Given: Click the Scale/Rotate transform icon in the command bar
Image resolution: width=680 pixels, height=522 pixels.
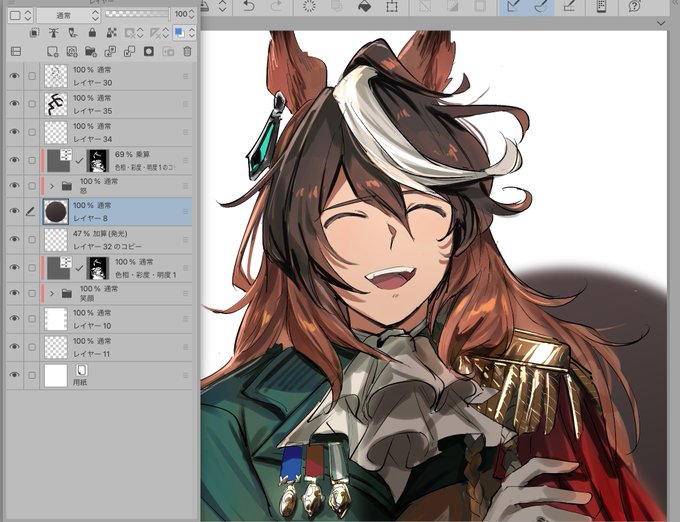Looking at the screenshot, I should 392,6.
